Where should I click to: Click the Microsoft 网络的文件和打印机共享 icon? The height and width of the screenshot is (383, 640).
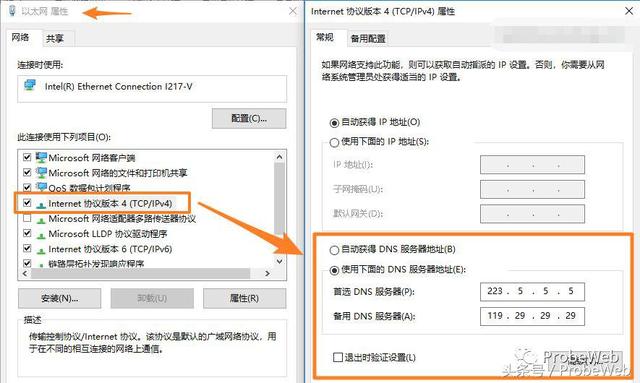pos(41,172)
